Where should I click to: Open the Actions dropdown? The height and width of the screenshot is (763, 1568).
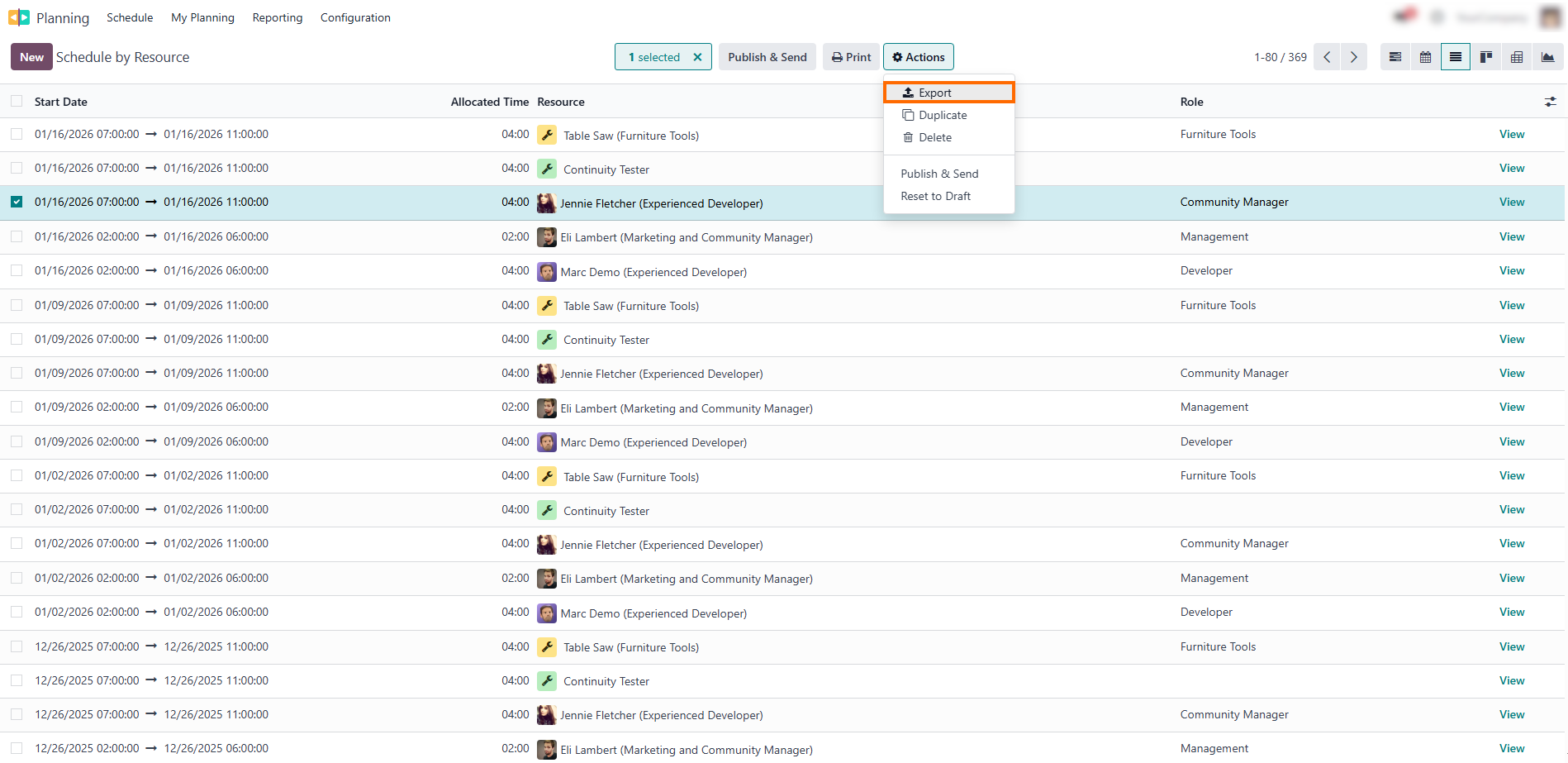(x=918, y=57)
